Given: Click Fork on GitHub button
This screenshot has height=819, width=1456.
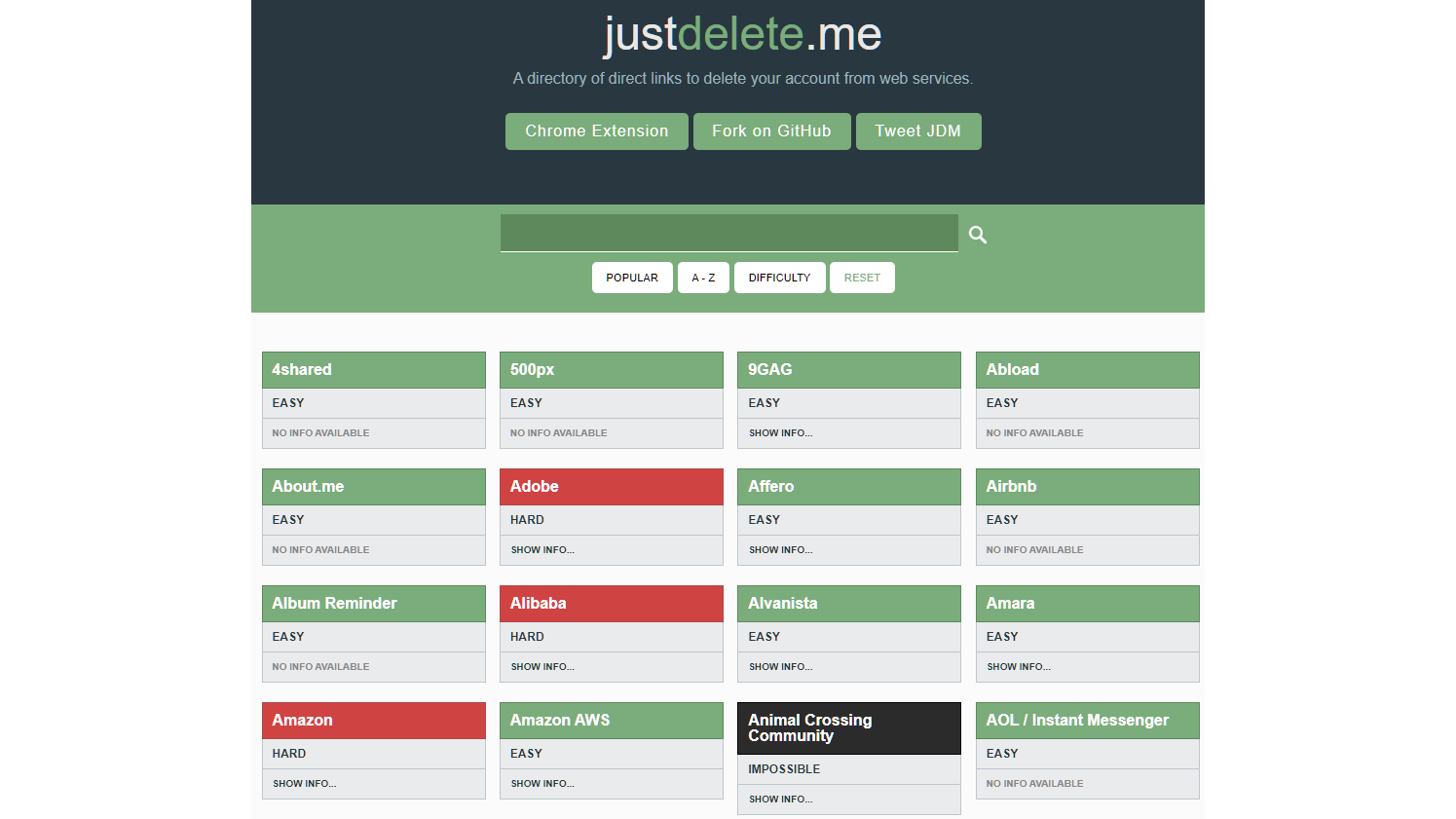Looking at the screenshot, I should [x=772, y=131].
